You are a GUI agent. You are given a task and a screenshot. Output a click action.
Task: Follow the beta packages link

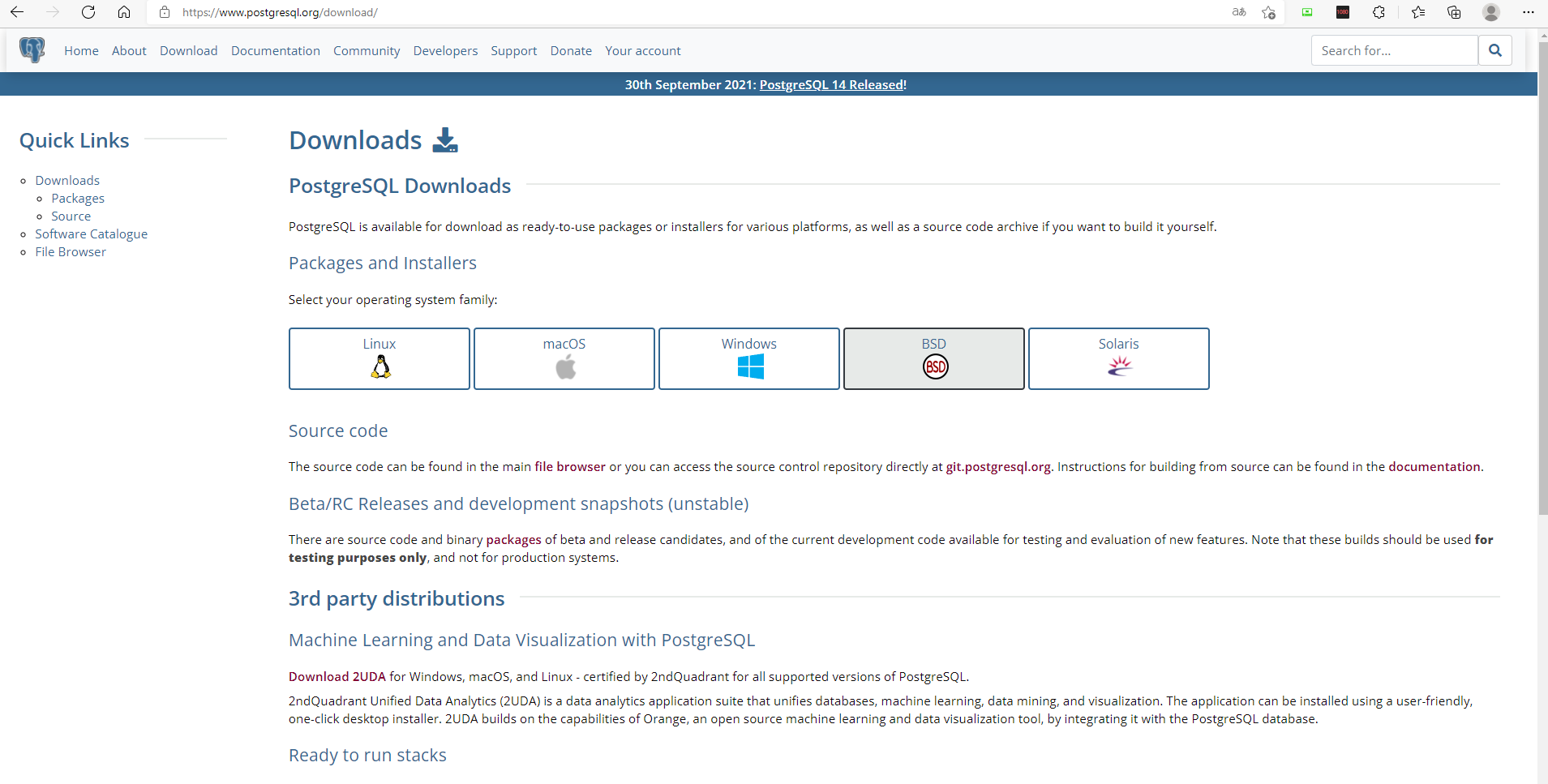[514, 539]
